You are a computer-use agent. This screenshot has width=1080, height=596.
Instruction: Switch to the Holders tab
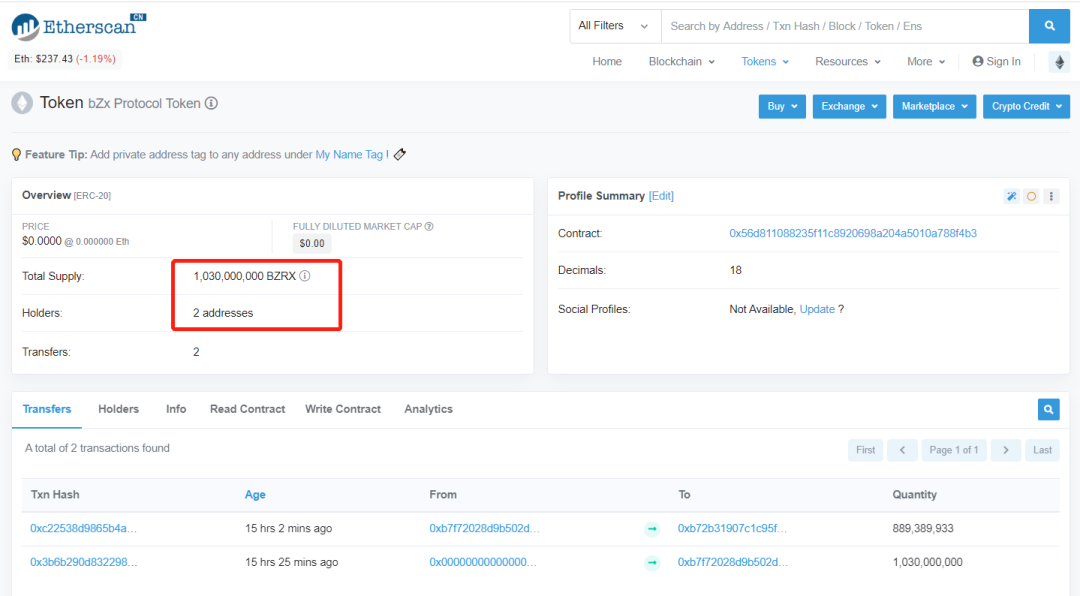click(118, 409)
